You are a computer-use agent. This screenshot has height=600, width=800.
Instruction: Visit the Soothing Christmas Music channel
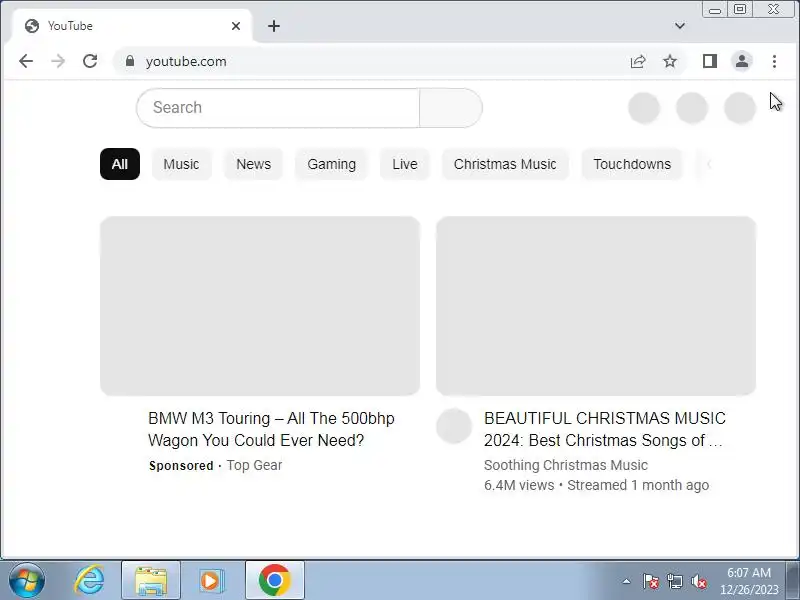[x=566, y=465]
